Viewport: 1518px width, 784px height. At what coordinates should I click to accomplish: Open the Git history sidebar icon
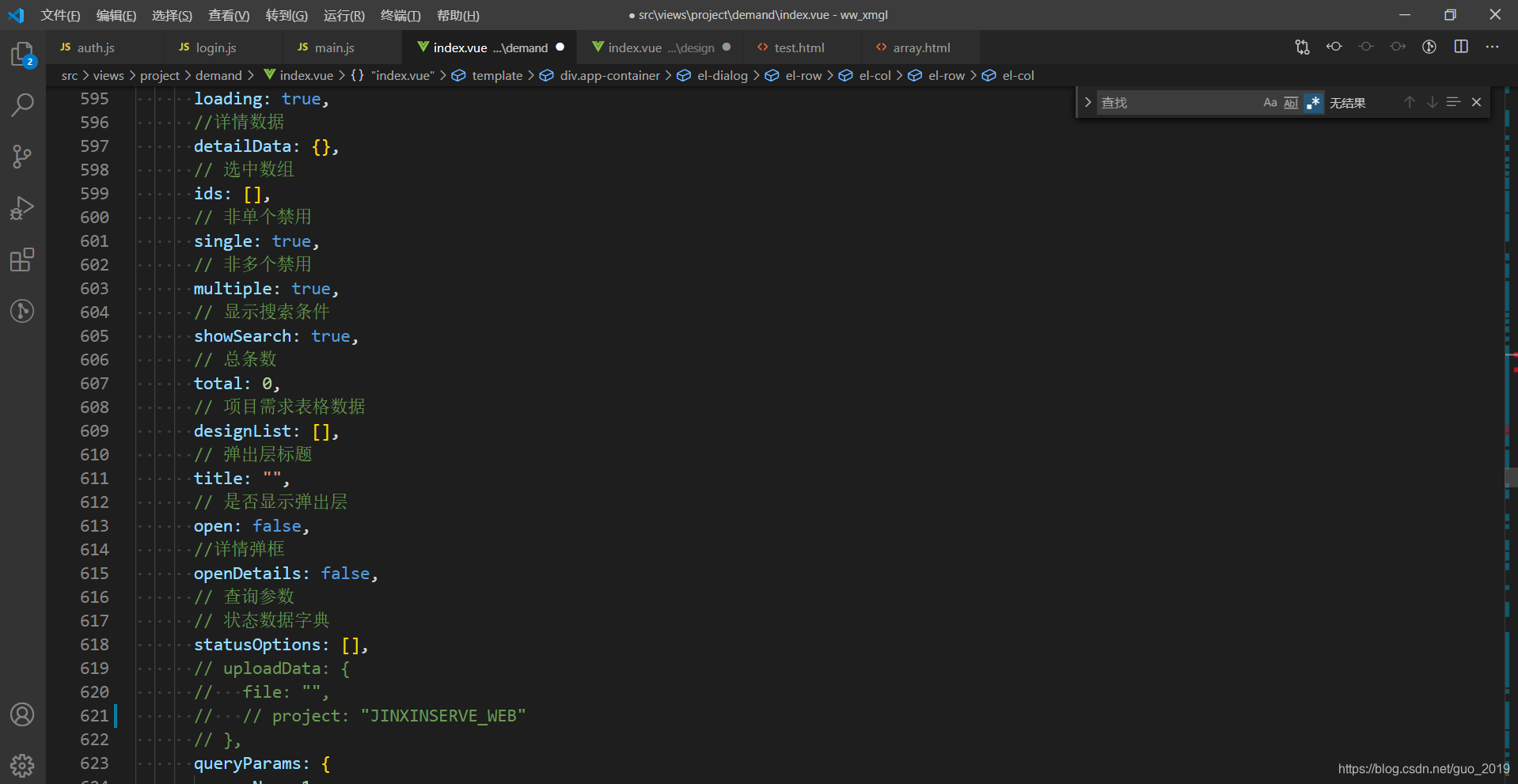[22, 311]
